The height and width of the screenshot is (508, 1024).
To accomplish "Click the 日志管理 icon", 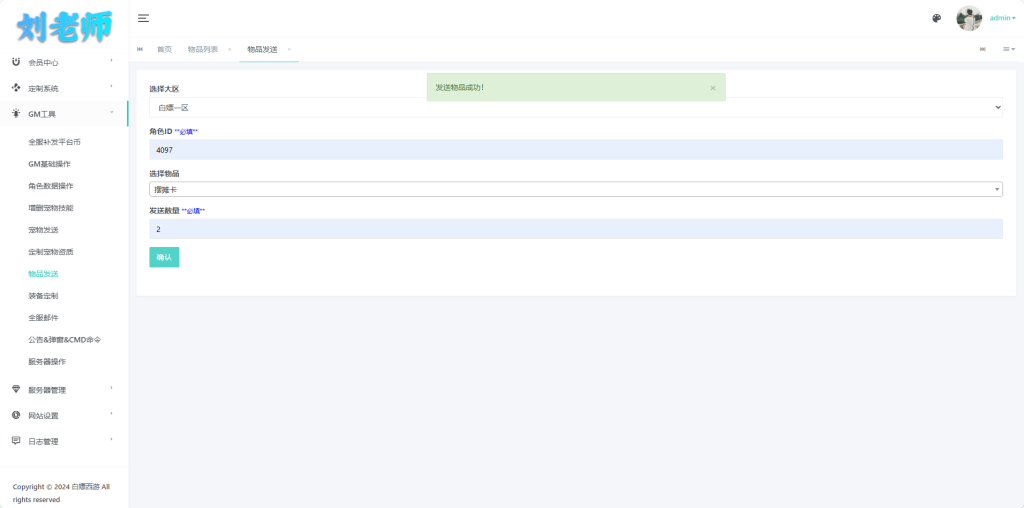I will tap(16, 441).
